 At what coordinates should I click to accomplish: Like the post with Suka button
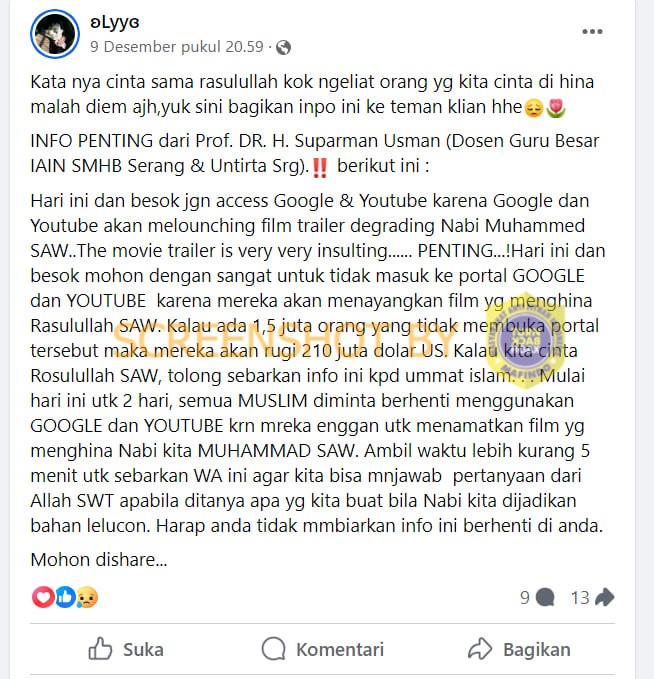coord(126,649)
